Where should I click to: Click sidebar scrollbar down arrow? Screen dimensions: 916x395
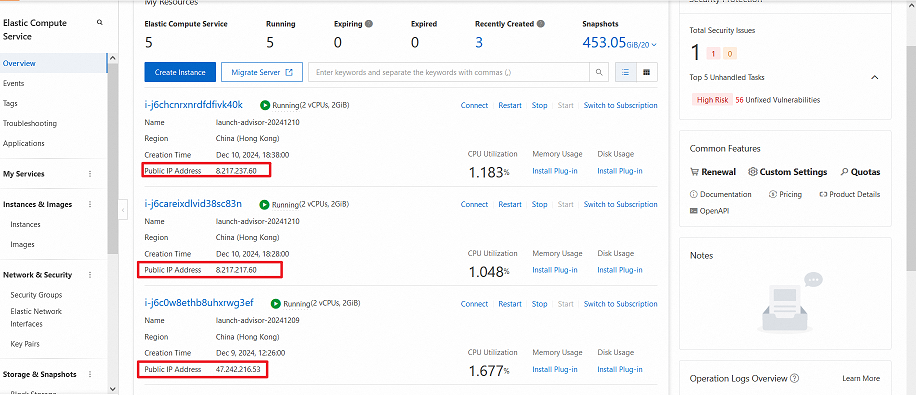(113, 389)
